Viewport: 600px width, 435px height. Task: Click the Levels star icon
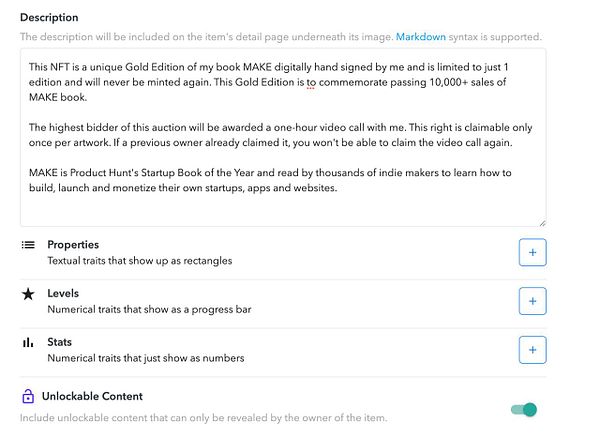pos(28,294)
